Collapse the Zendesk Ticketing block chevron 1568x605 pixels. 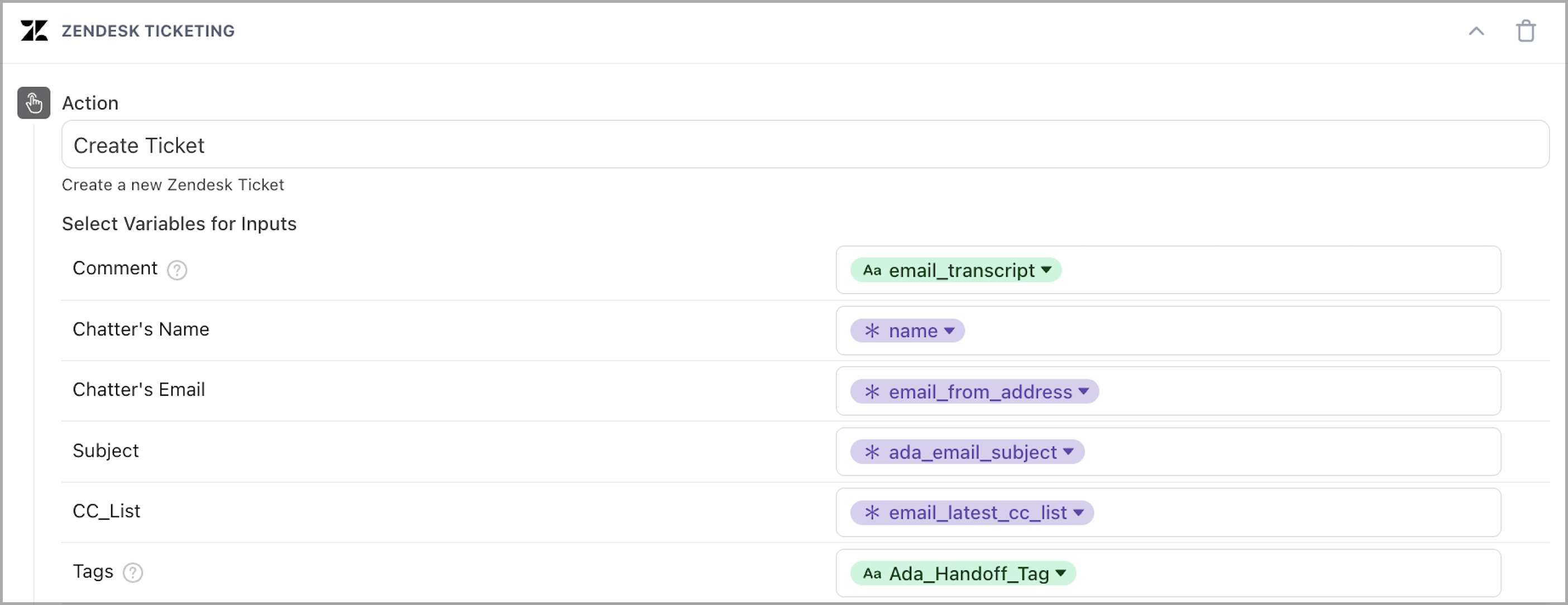coord(1476,31)
